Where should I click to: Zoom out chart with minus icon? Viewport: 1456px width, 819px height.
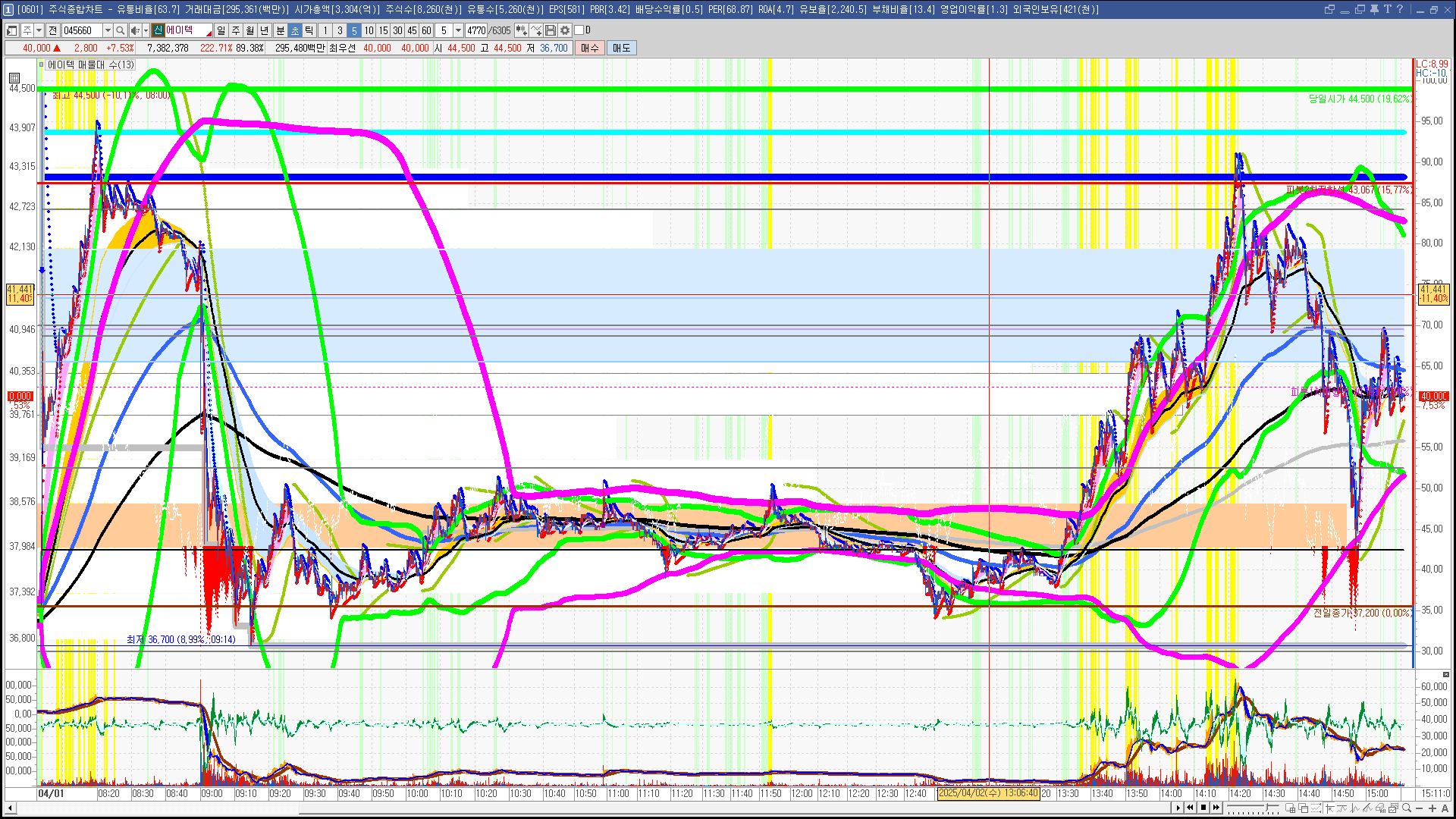pos(1420,808)
